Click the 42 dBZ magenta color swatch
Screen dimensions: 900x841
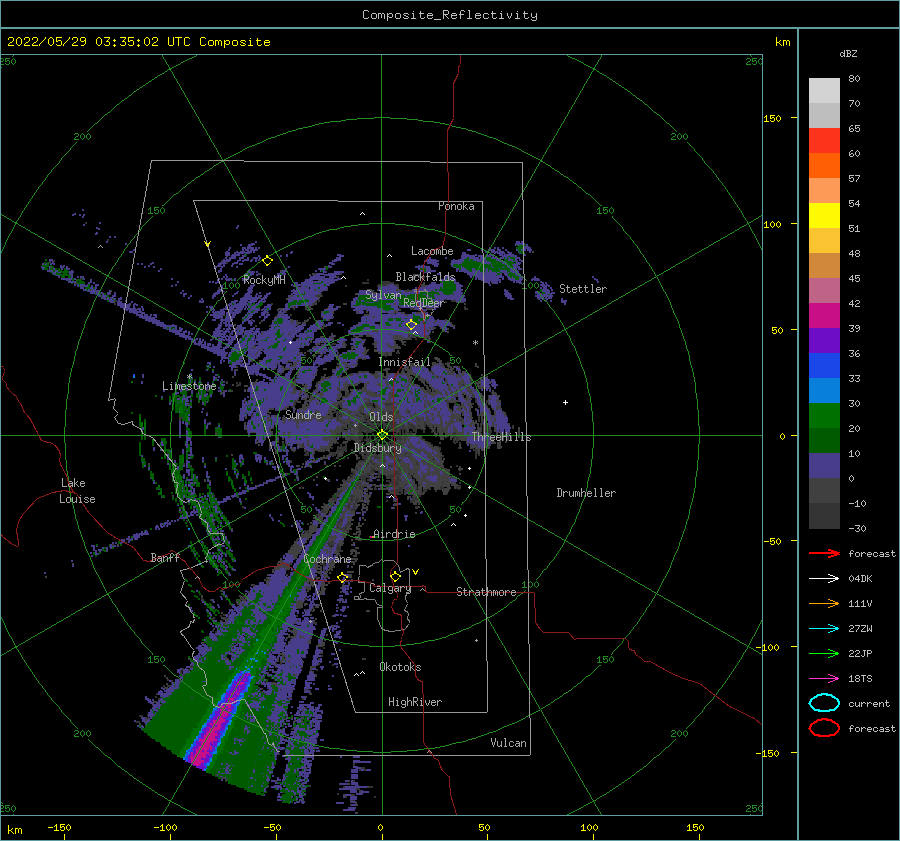824,315
